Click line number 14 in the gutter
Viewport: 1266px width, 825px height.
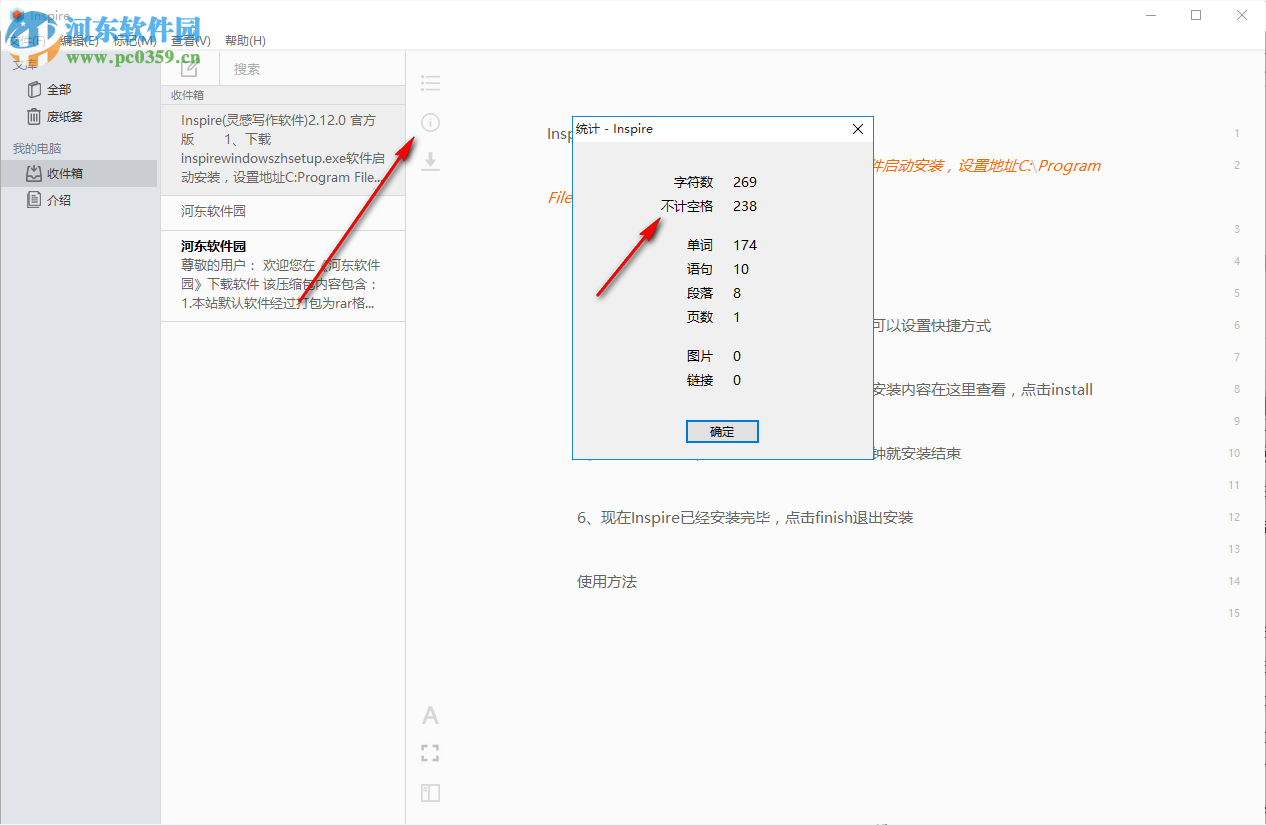[1234, 581]
